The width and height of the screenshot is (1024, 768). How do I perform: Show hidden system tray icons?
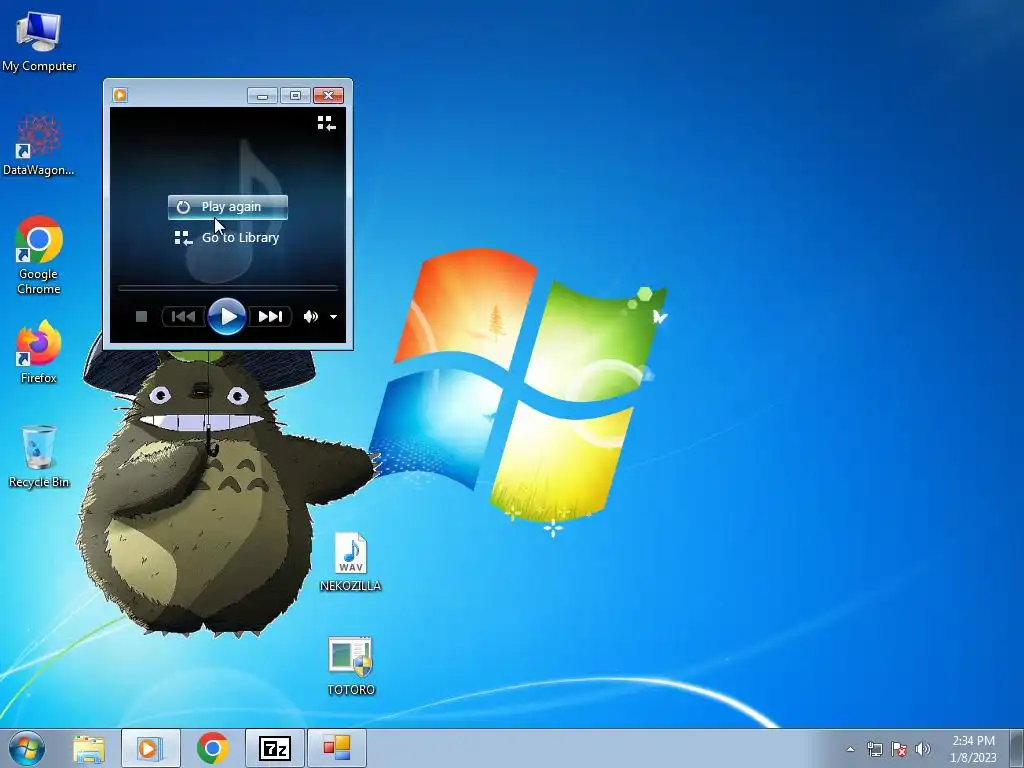pos(850,749)
